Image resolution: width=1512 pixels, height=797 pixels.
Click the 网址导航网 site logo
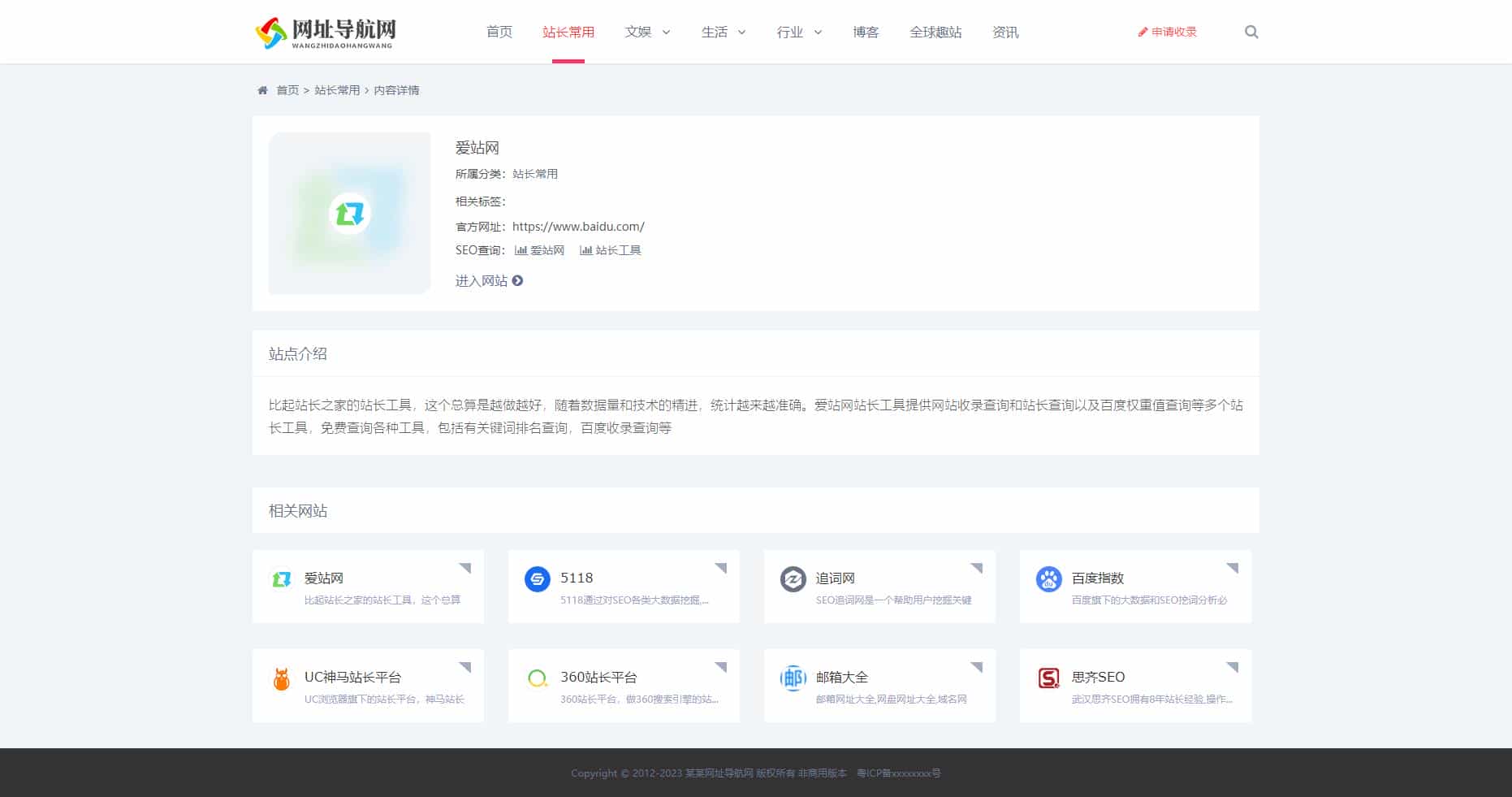coord(325,32)
